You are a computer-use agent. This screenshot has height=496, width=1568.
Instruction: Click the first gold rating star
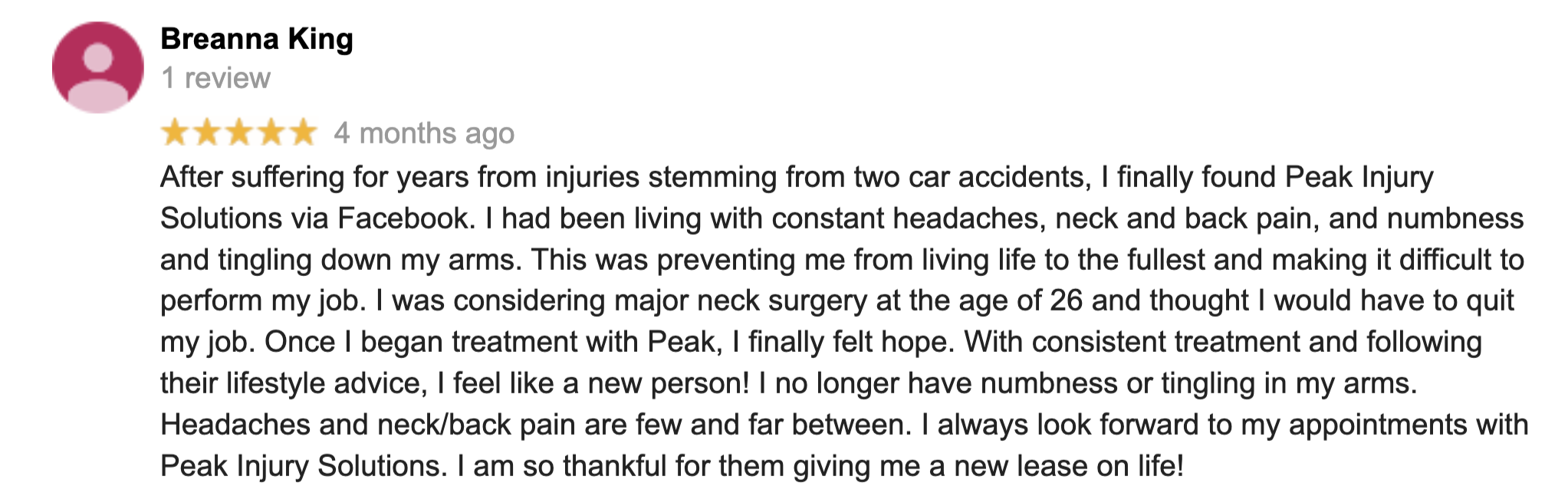point(175,133)
